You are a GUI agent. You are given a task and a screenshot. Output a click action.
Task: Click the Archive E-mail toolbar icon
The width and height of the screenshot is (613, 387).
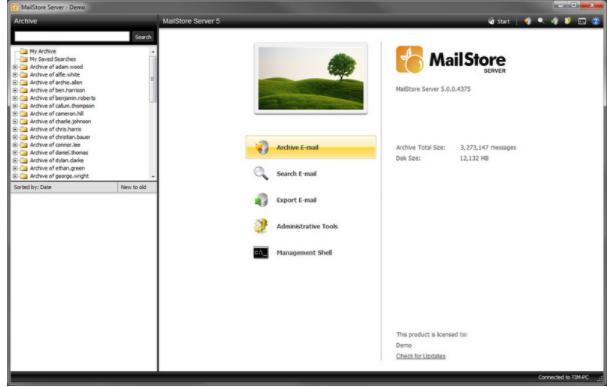(528, 21)
